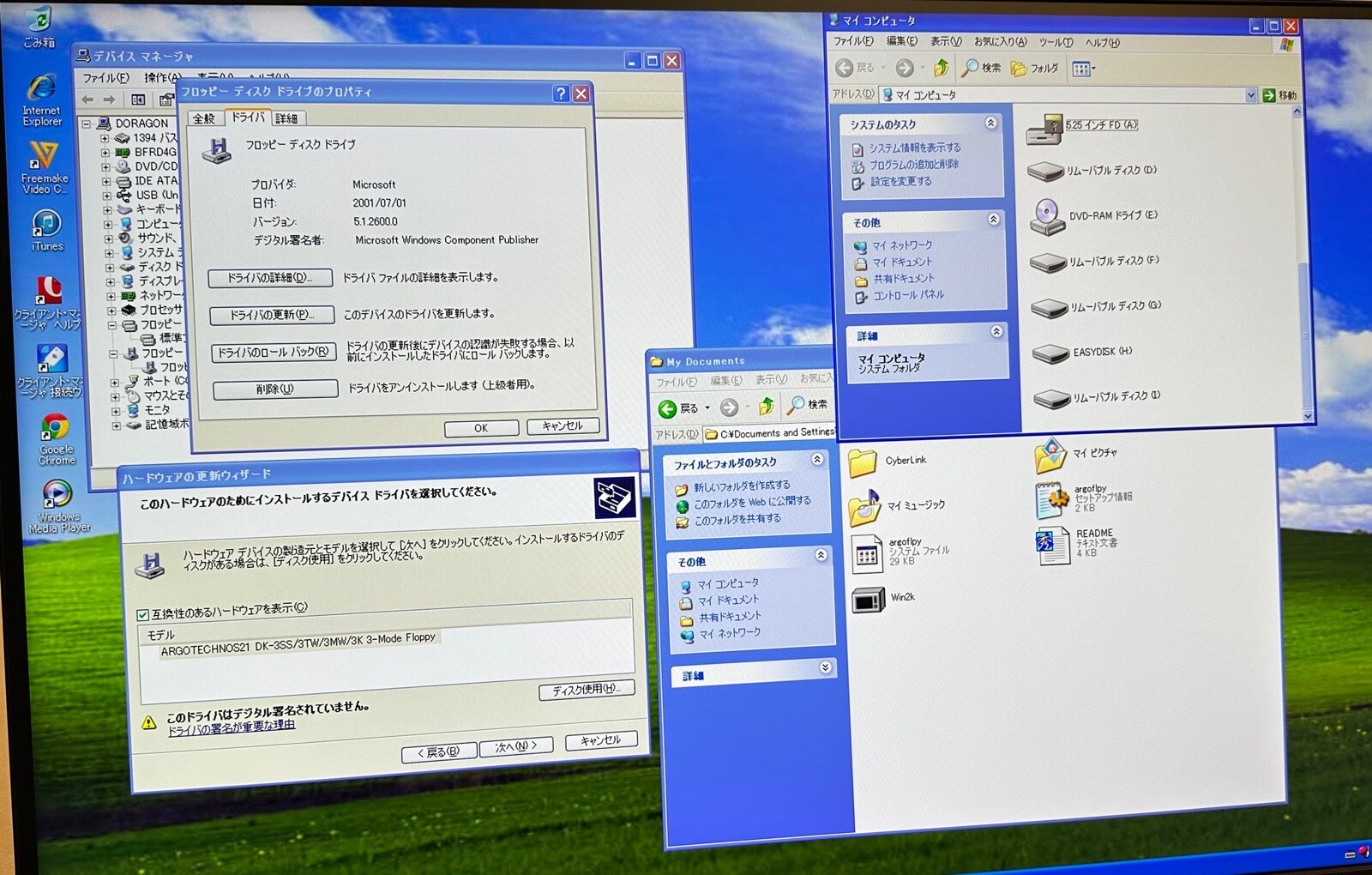Click the add or remove programs link

point(914,165)
